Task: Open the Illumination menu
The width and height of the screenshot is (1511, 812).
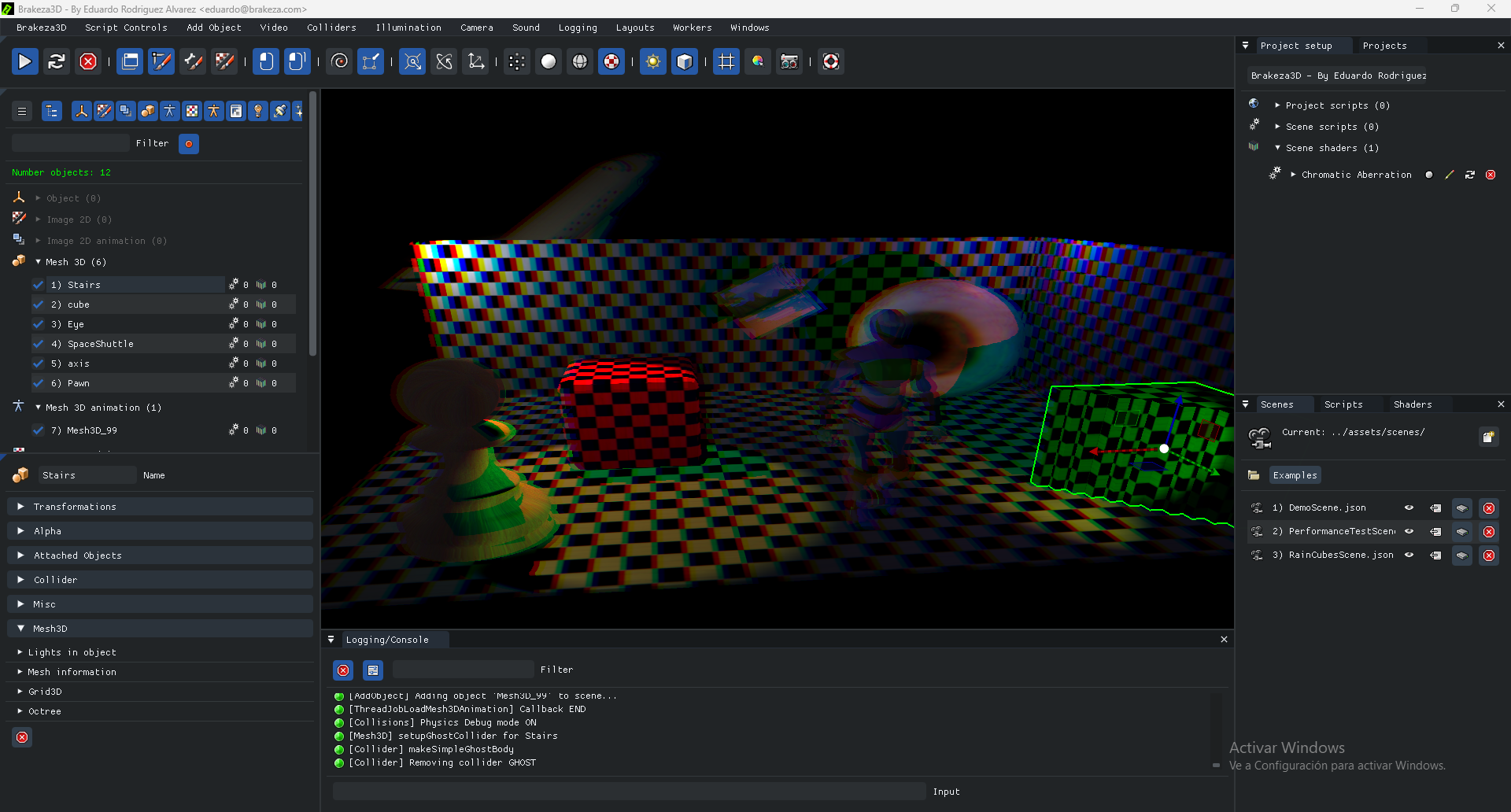Action: pos(408,28)
